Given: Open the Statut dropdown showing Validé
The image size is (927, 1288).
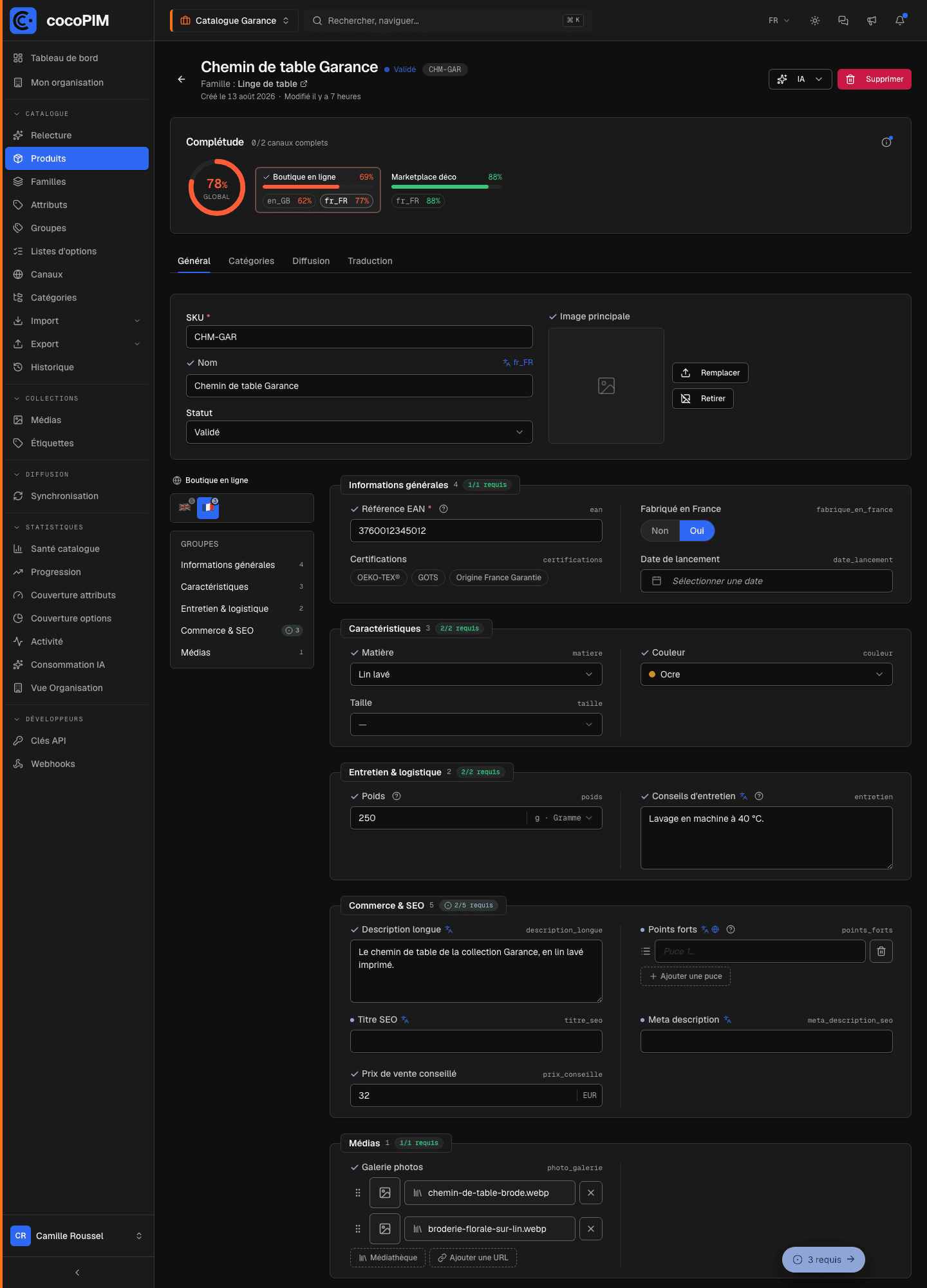Looking at the screenshot, I should coord(359,432).
